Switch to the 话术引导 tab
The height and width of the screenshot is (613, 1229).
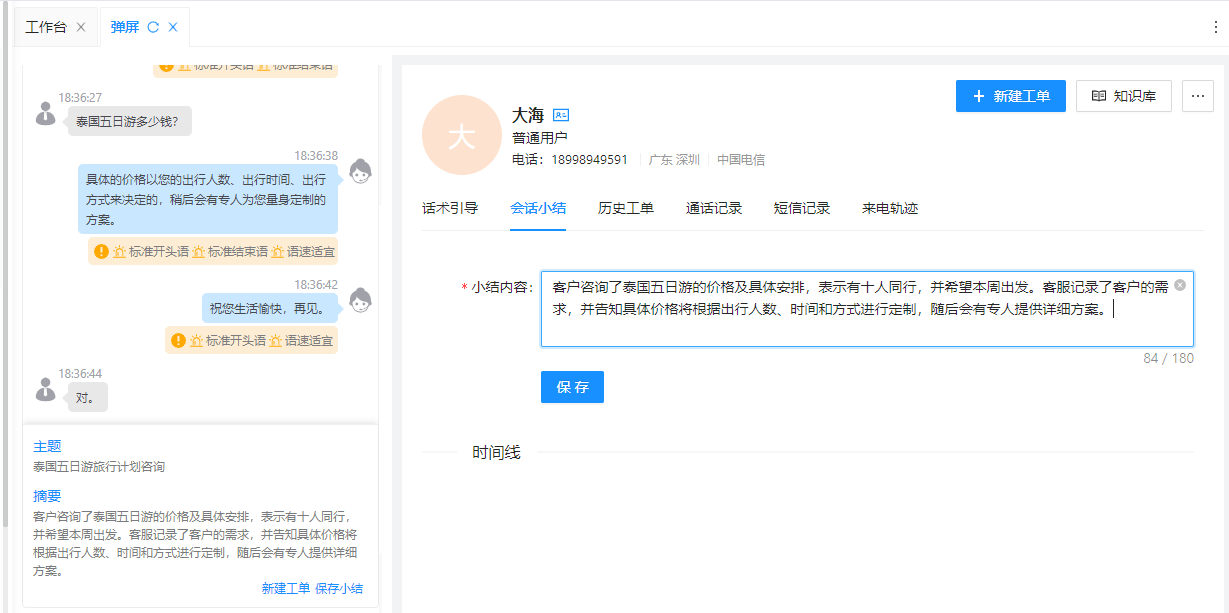pos(450,209)
